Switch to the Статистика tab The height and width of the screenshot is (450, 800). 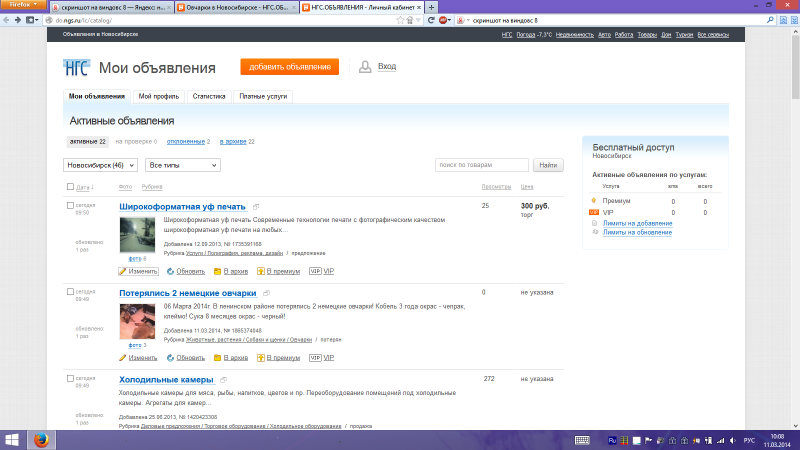coord(209,97)
